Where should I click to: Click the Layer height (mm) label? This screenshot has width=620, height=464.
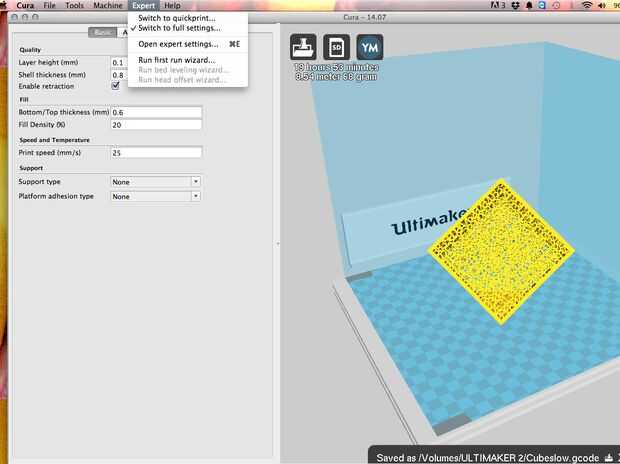[x=48, y=62]
